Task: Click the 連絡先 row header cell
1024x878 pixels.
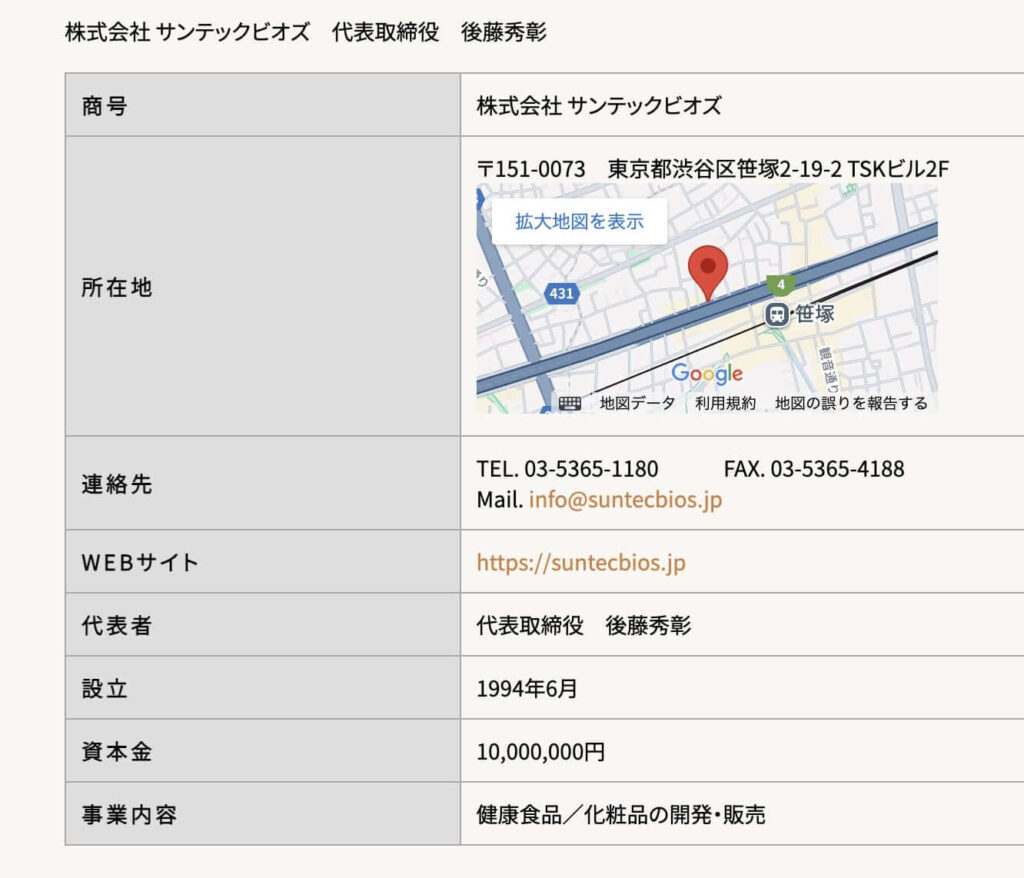Action: tap(263, 483)
